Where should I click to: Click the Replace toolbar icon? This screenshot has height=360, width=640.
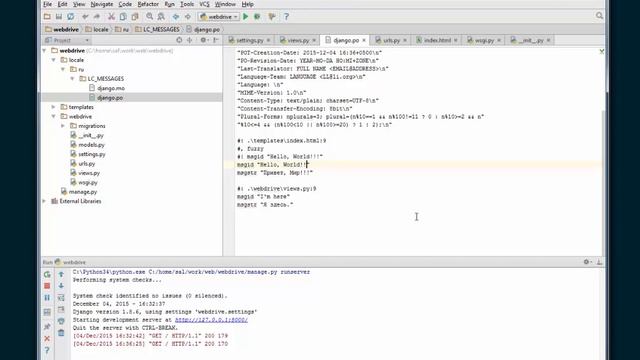coord(161,17)
